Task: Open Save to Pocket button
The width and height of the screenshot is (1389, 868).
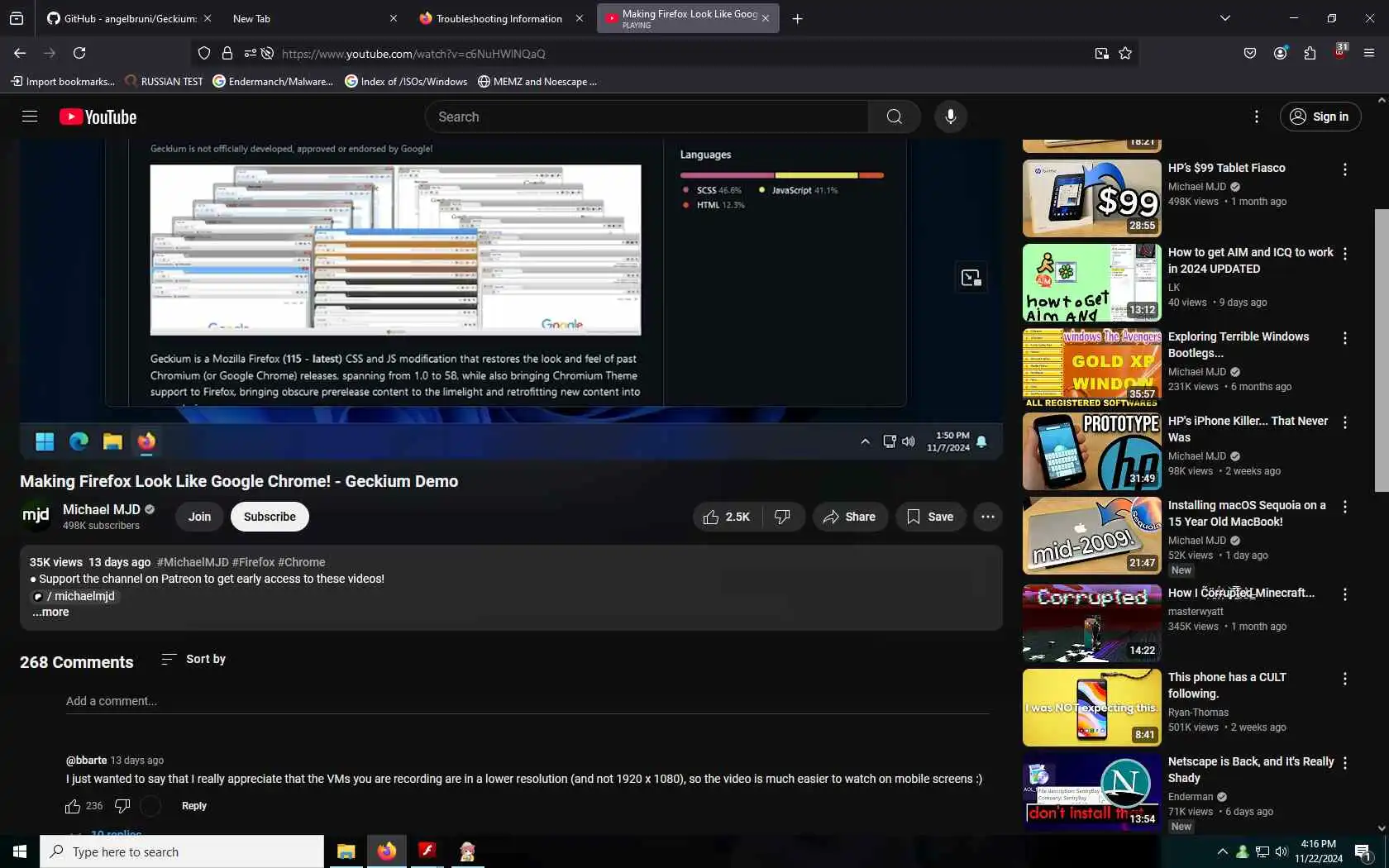Action: (x=1250, y=53)
